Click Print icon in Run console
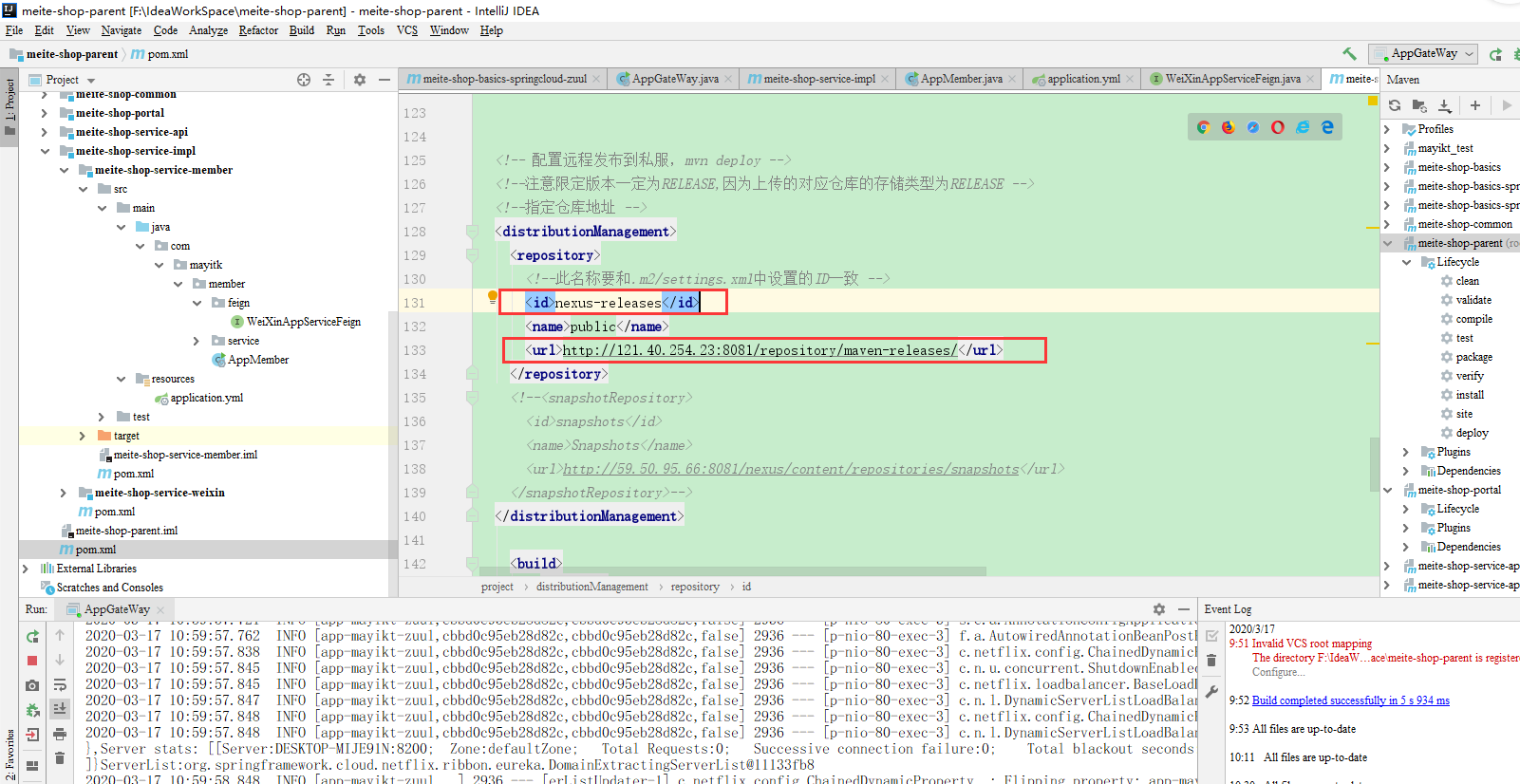 coord(60,734)
